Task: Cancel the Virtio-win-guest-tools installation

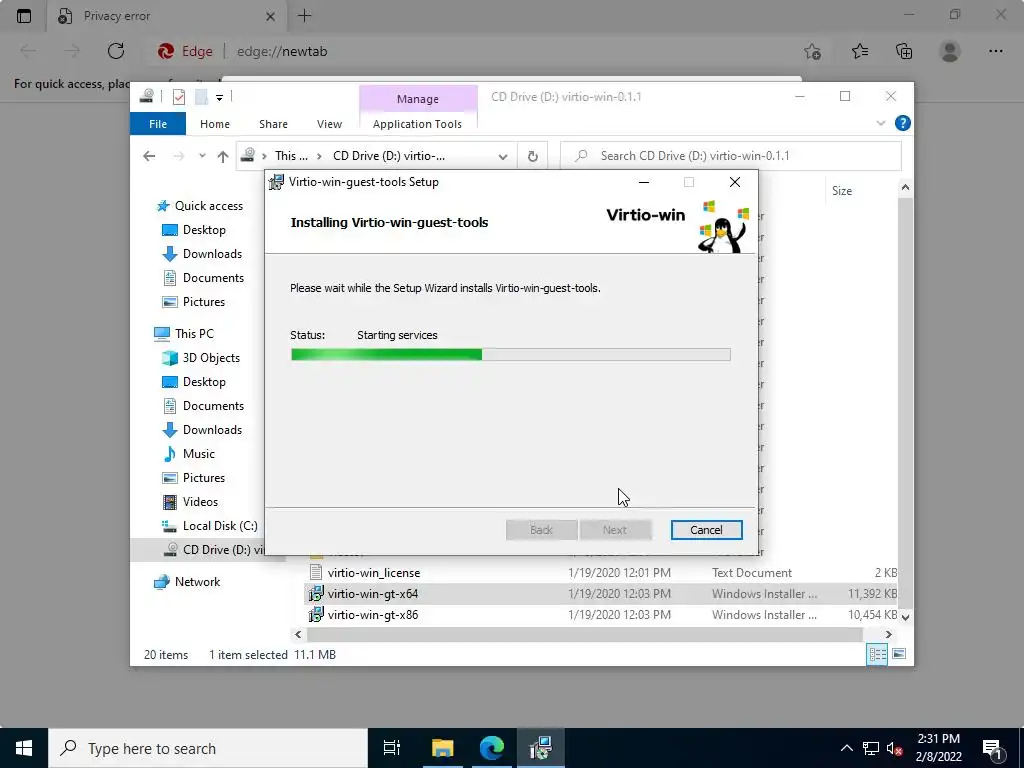Action: click(706, 530)
